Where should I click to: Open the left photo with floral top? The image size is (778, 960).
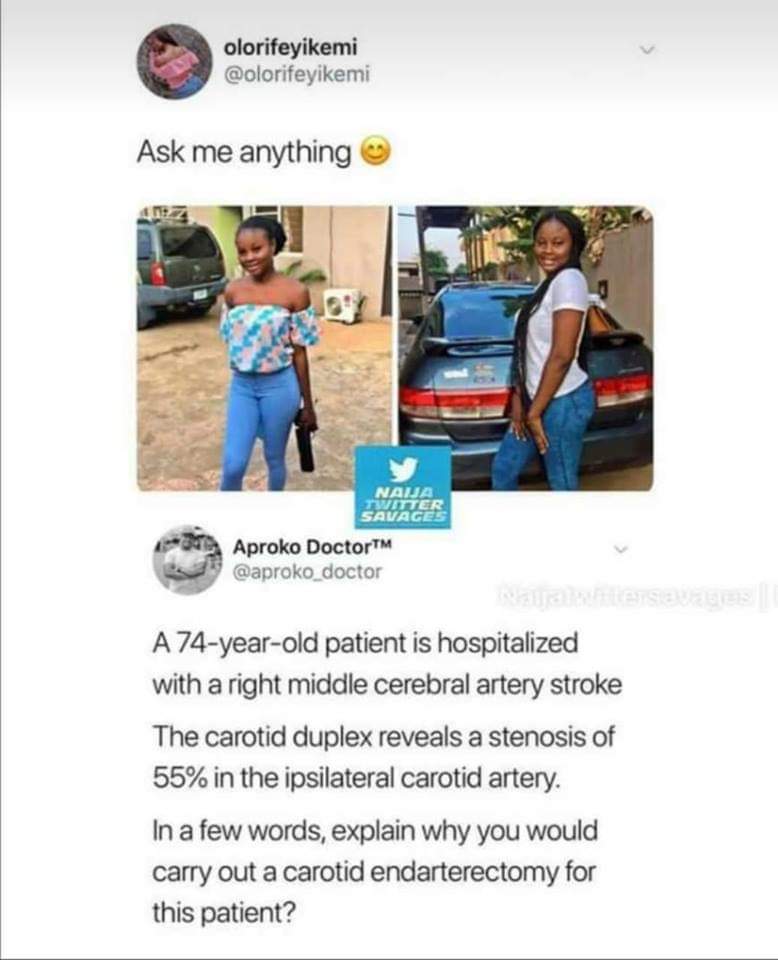(x=264, y=348)
